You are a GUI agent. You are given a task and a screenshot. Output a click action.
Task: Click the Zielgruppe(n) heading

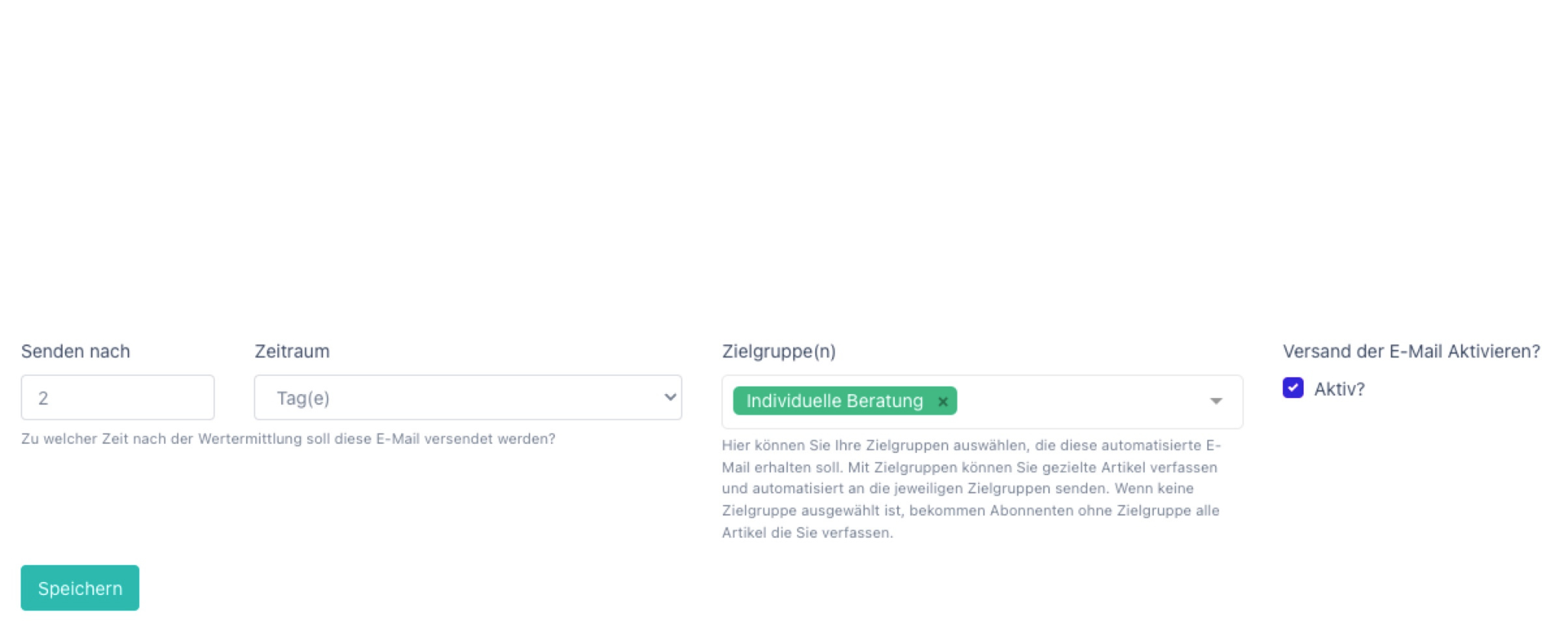tap(779, 353)
